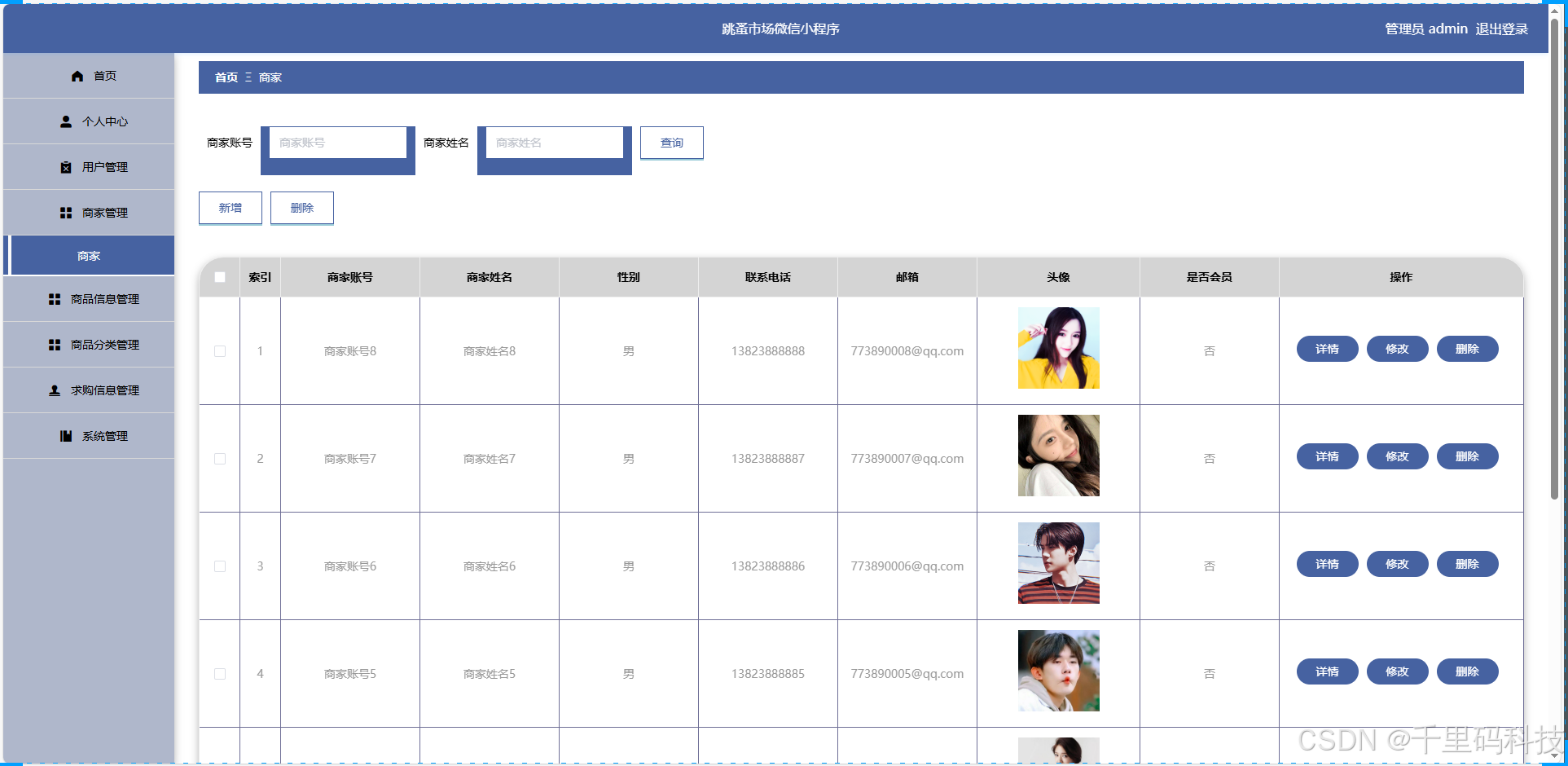
Task: Click the avatar thumbnail of 商家姓名5
Action: pos(1059,671)
